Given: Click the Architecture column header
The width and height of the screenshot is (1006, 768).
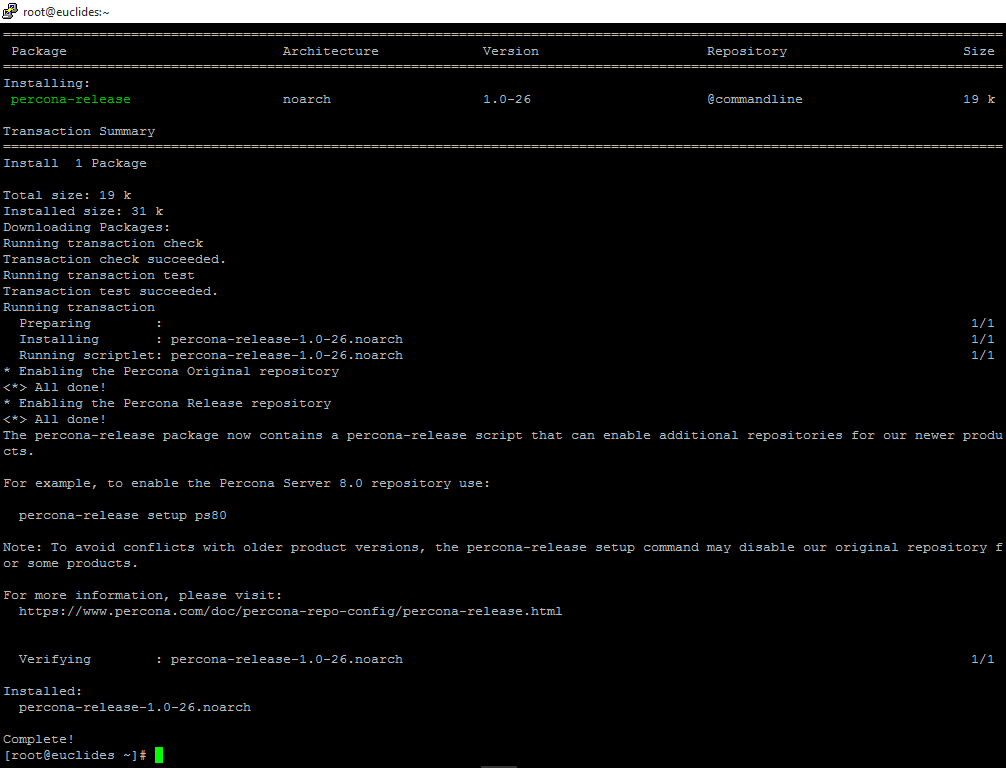Looking at the screenshot, I should (330, 51).
